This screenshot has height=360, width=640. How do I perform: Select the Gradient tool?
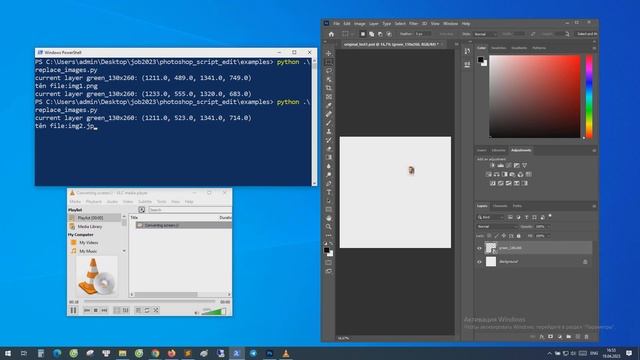(329, 157)
